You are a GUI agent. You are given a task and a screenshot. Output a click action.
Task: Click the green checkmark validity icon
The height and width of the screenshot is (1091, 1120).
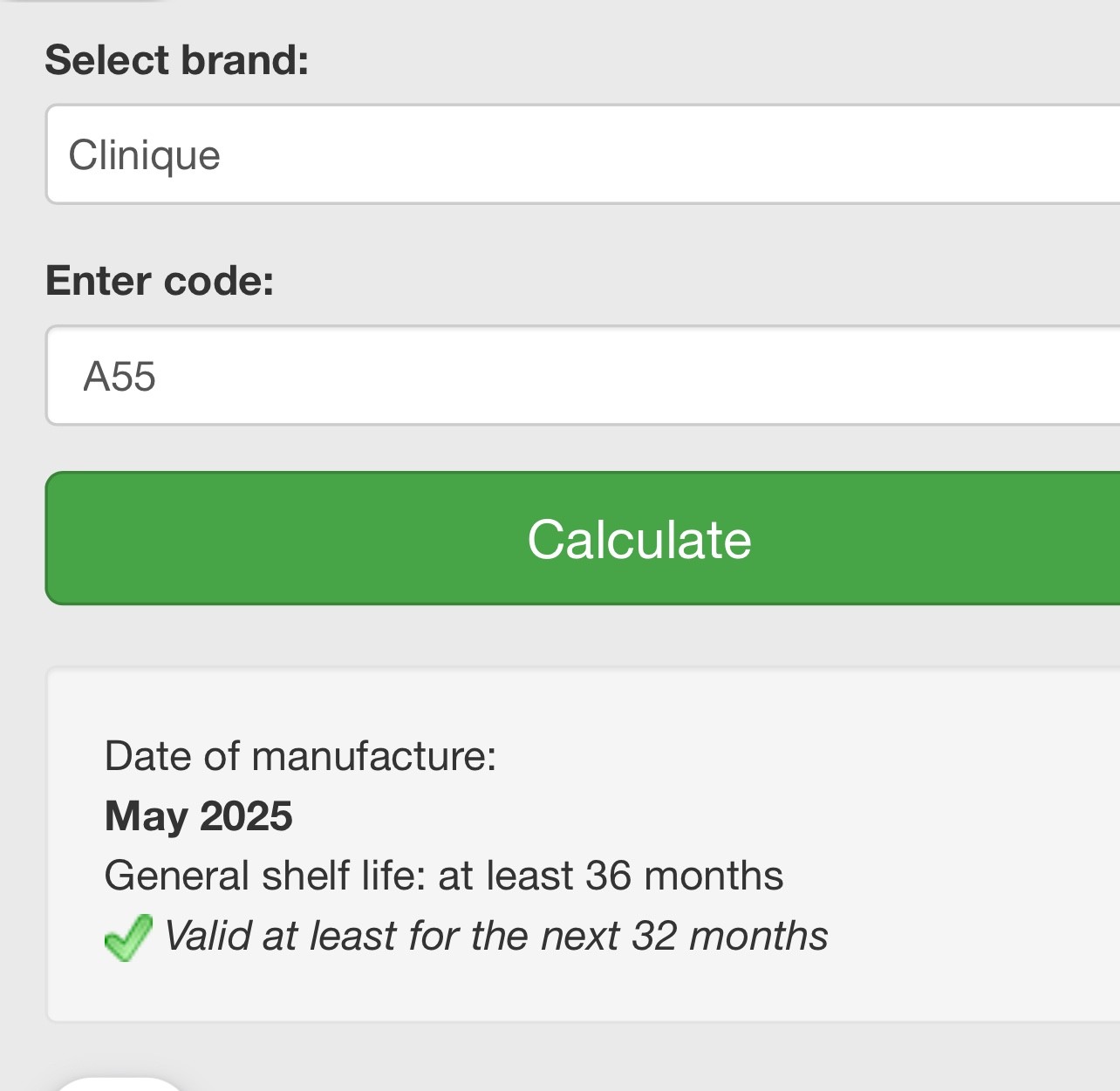(128, 938)
